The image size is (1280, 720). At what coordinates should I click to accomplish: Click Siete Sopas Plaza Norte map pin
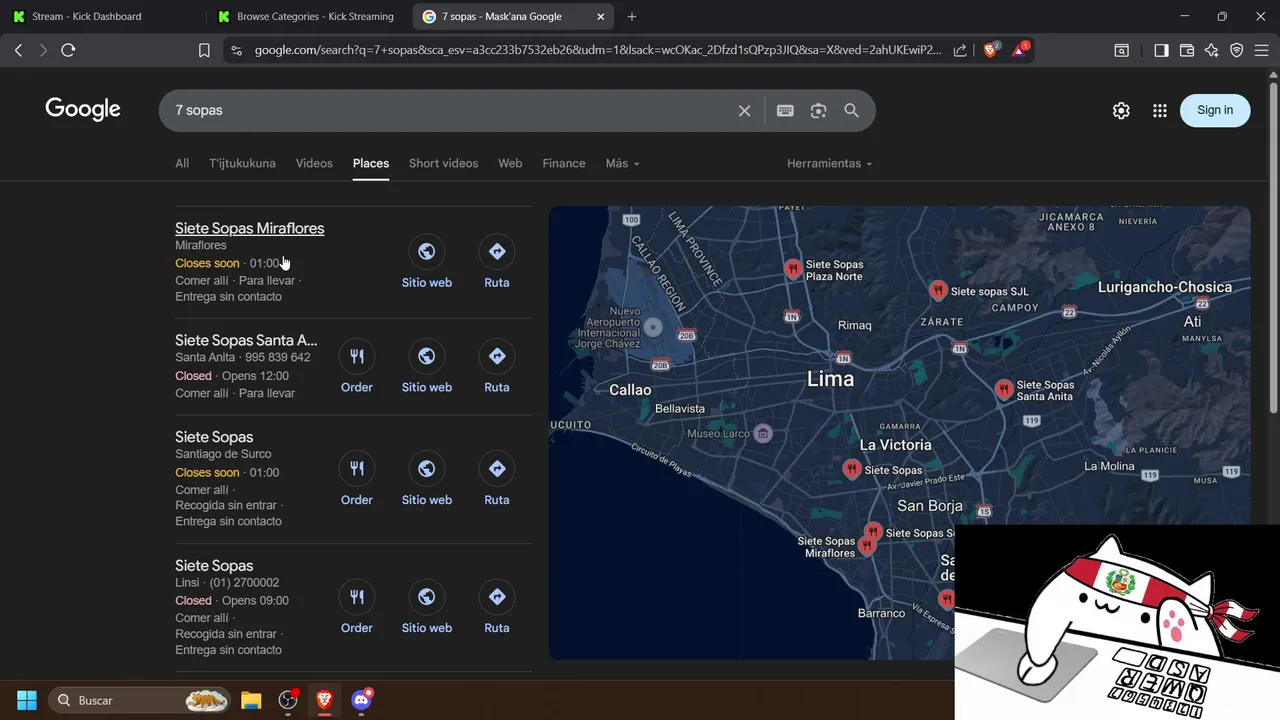(793, 269)
